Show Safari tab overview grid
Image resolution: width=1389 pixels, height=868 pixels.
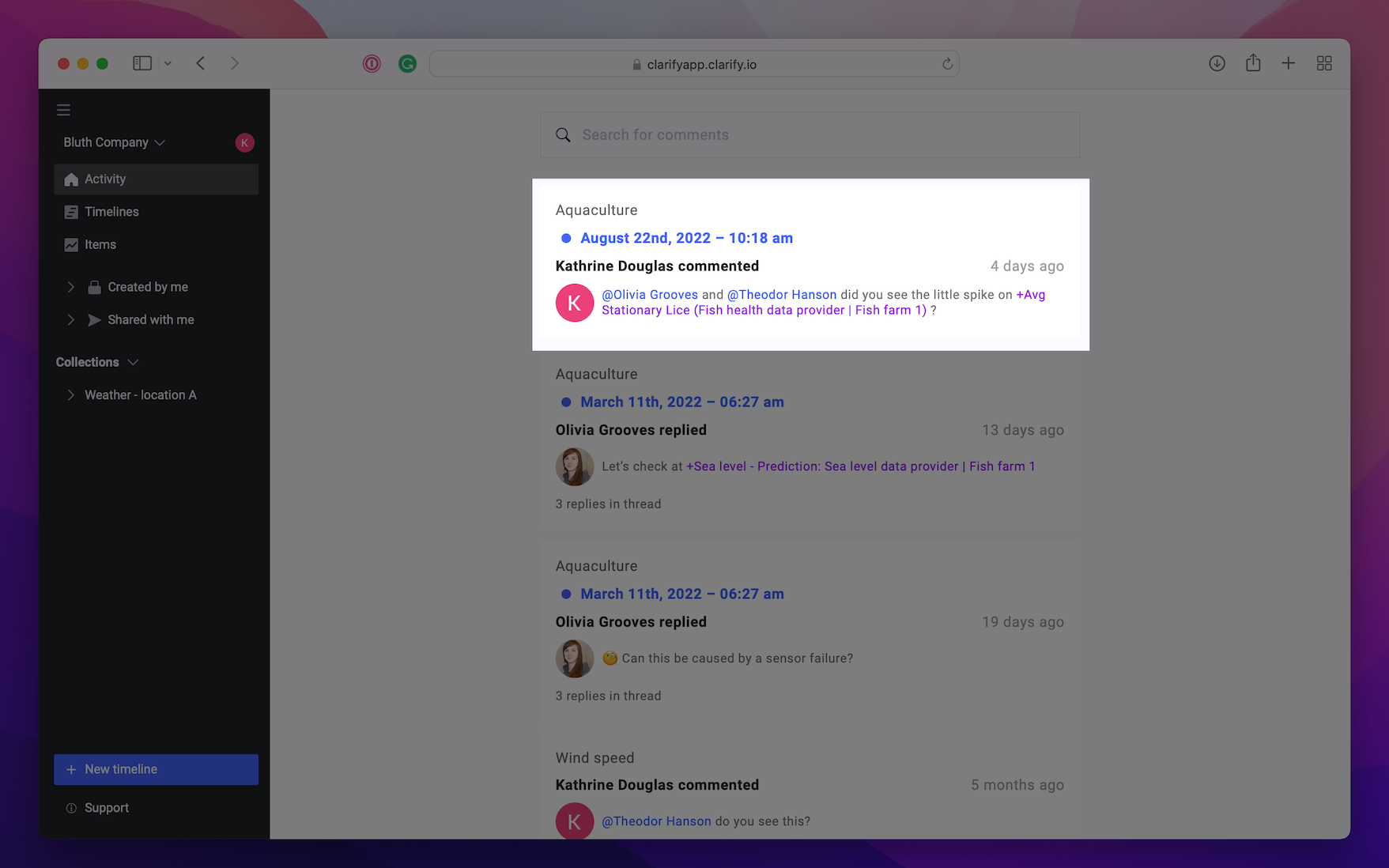[x=1324, y=63]
